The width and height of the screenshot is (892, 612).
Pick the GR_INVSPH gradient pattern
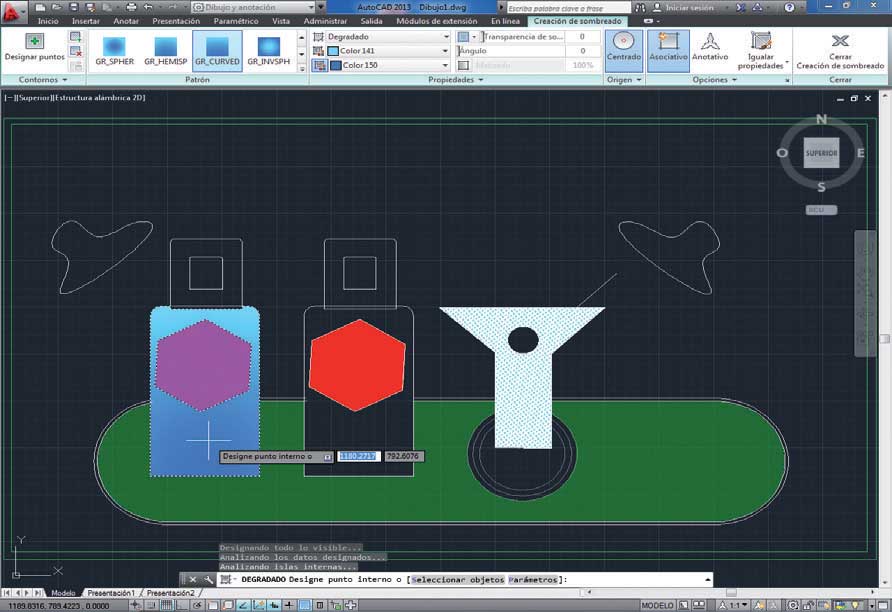pyautogui.click(x=268, y=47)
